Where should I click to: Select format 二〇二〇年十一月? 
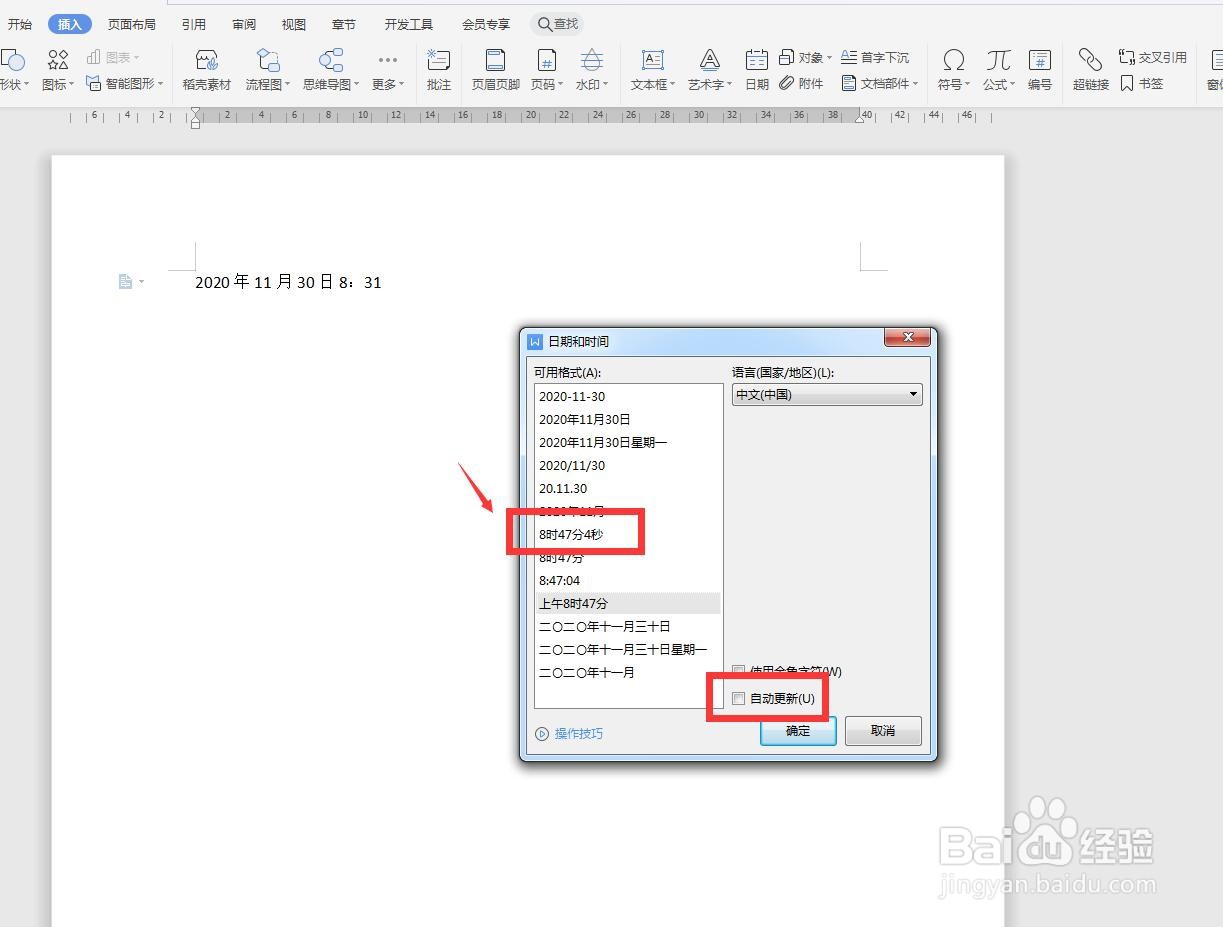(x=628, y=673)
